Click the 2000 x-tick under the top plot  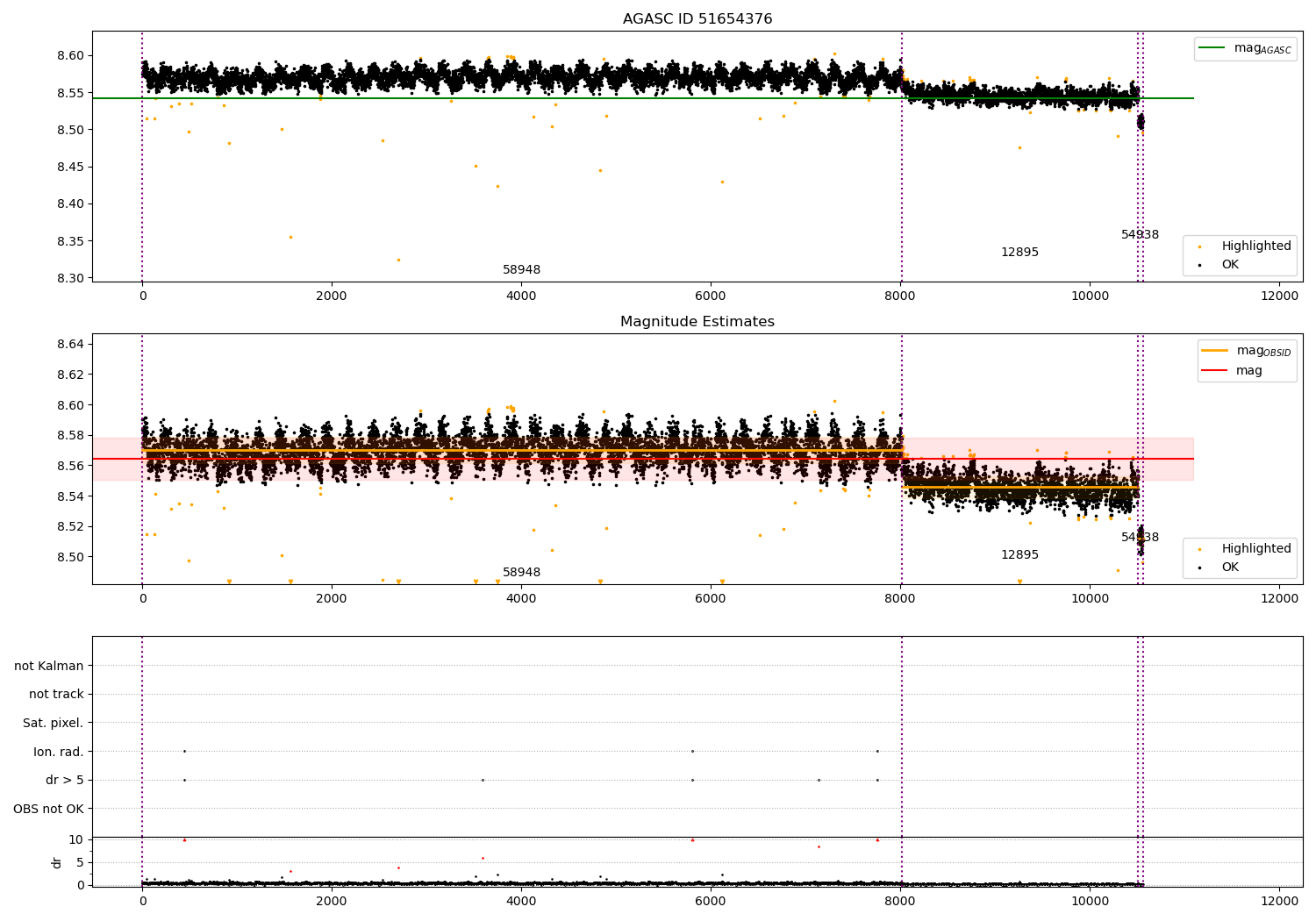tap(332, 296)
